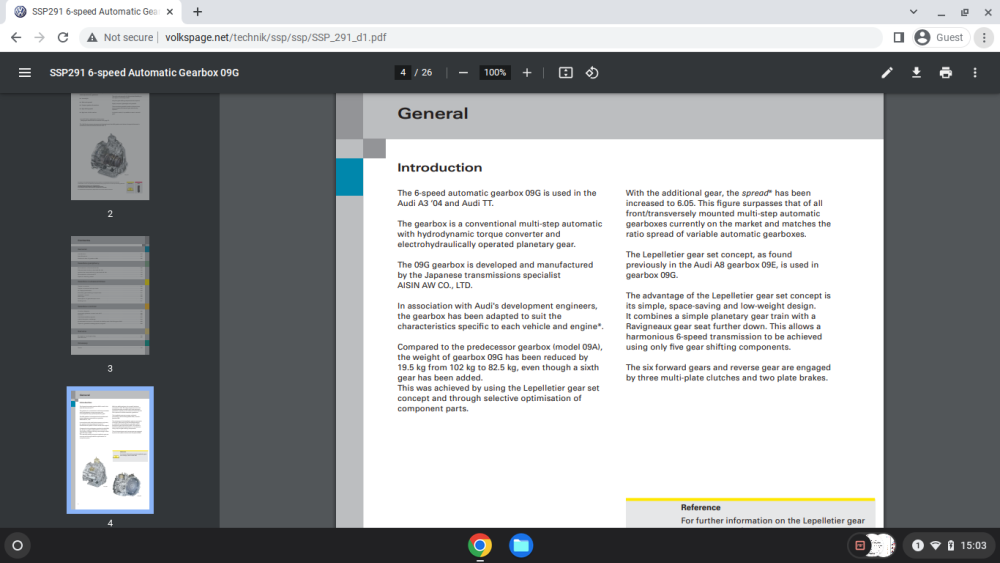Open the Chrome three-dot menu
1000x563 pixels.
(984, 38)
